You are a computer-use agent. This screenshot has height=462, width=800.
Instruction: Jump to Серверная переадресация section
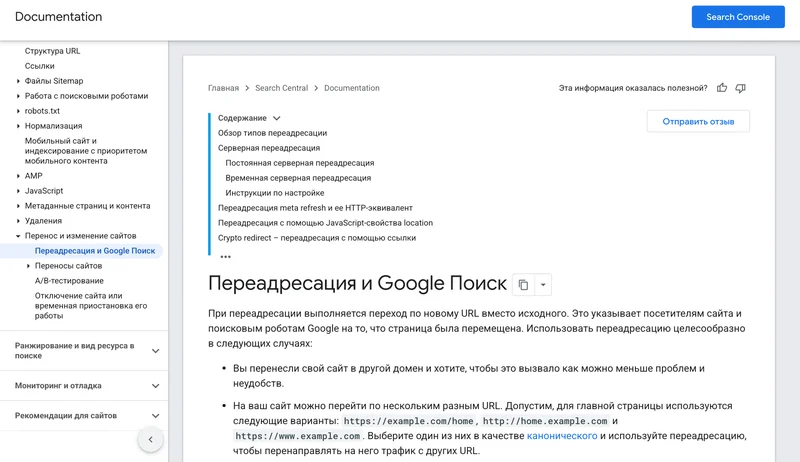coord(269,148)
